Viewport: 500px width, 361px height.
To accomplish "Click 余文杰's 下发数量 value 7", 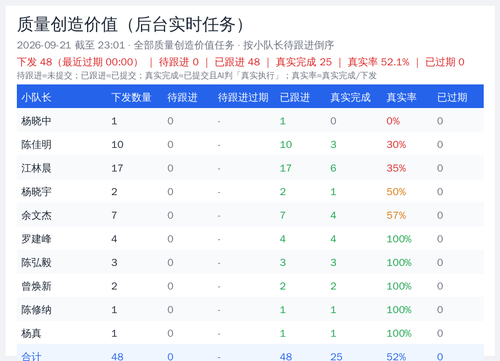I will [x=114, y=216].
